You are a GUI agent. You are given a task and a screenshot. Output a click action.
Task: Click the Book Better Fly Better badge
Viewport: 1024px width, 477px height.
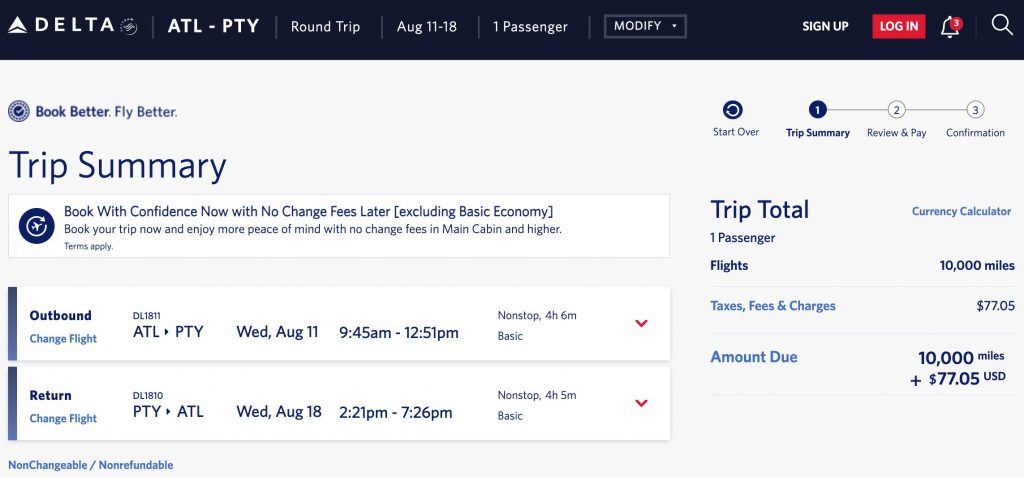[x=93, y=112]
